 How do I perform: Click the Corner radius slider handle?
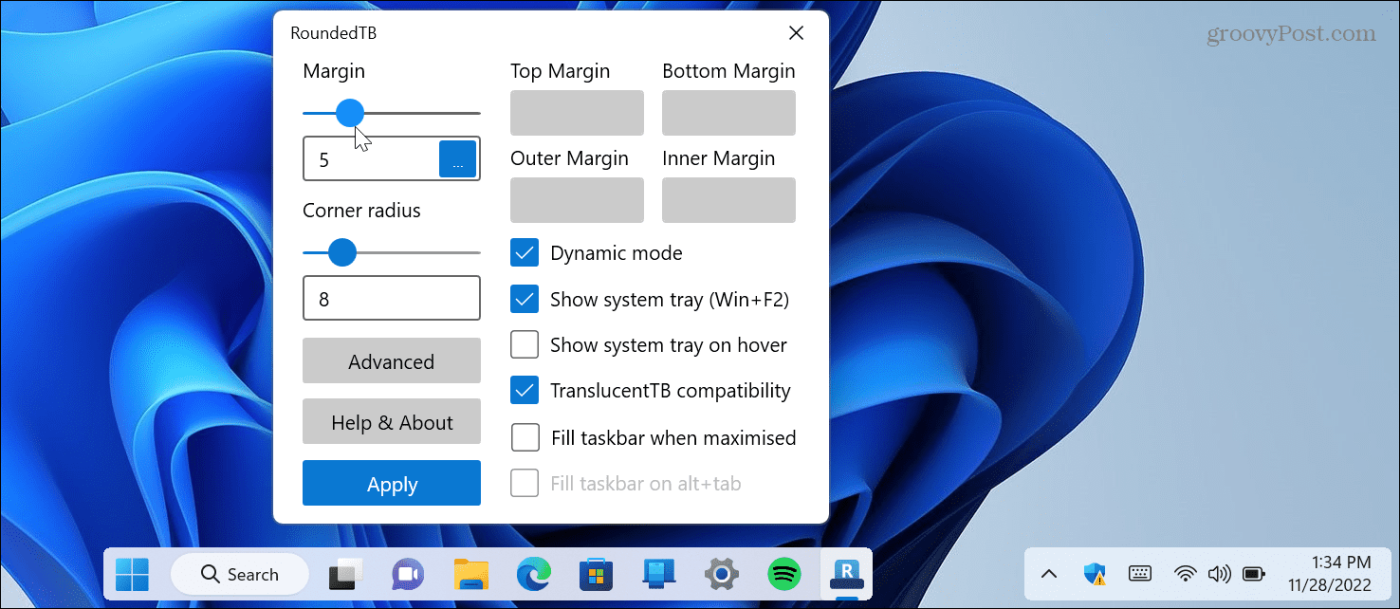342,252
